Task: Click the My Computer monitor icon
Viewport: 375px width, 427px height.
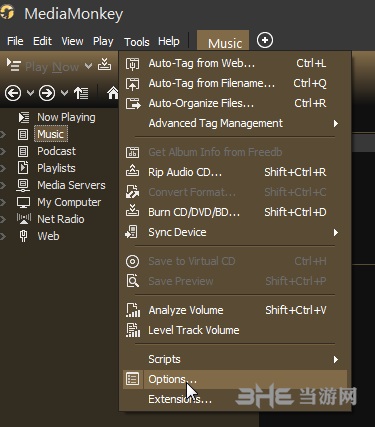Action: 23,202
